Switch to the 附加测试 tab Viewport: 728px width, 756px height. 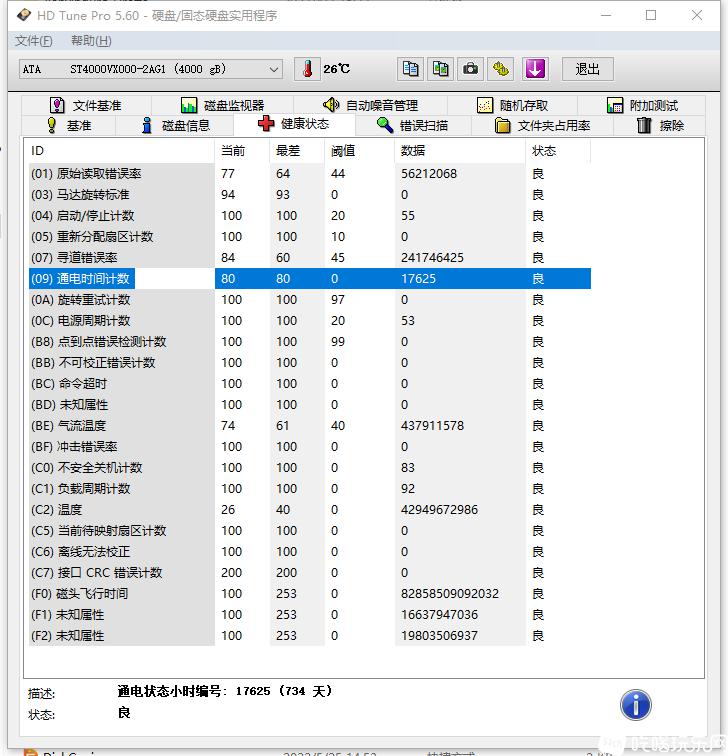642,105
